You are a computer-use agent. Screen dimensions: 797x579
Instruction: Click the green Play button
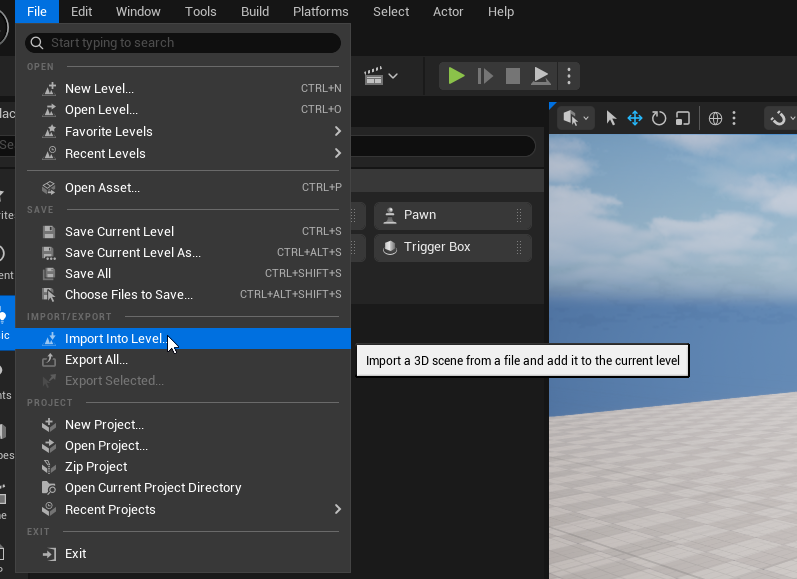point(456,76)
